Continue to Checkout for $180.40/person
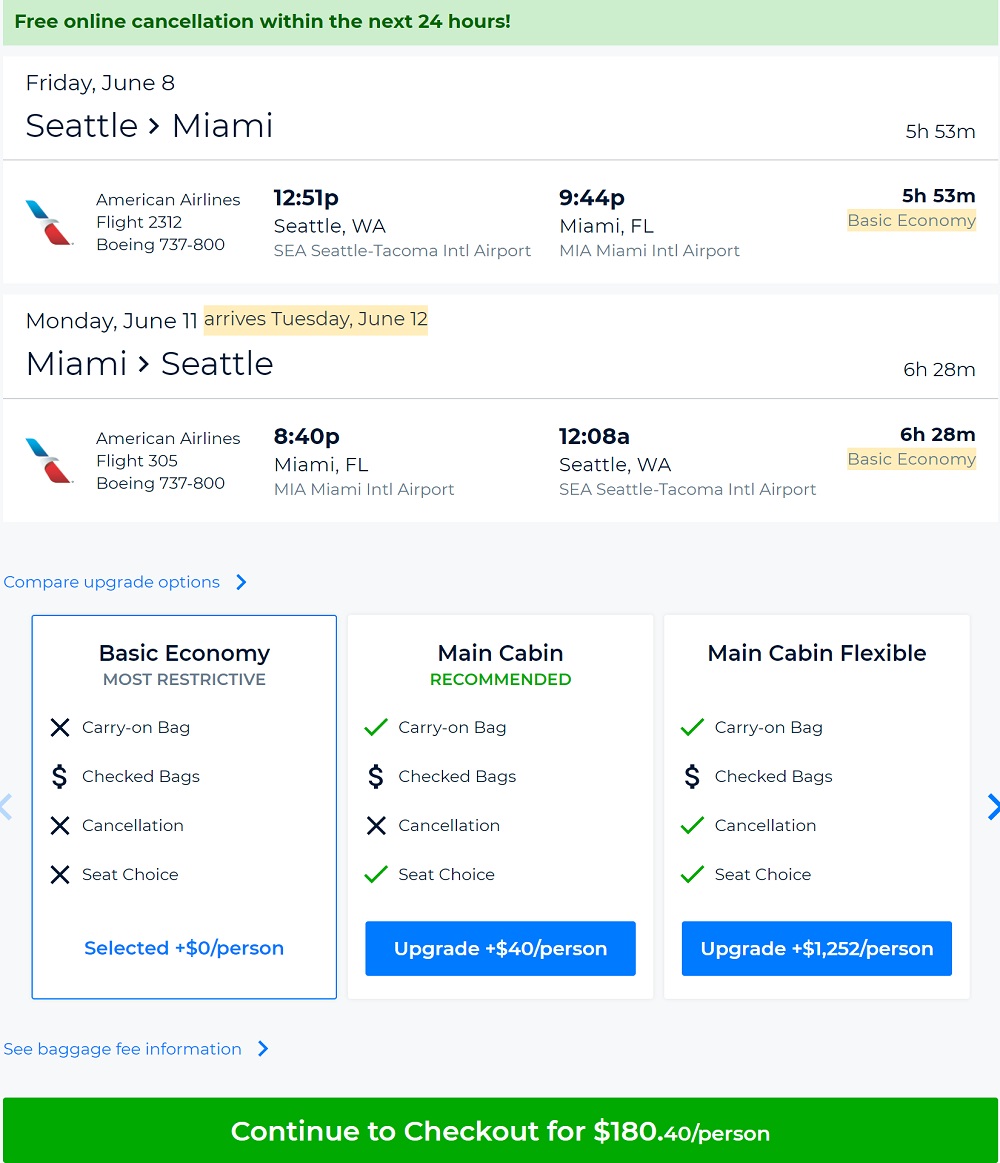Image resolution: width=1000 pixels, height=1163 pixels. (x=500, y=1131)
